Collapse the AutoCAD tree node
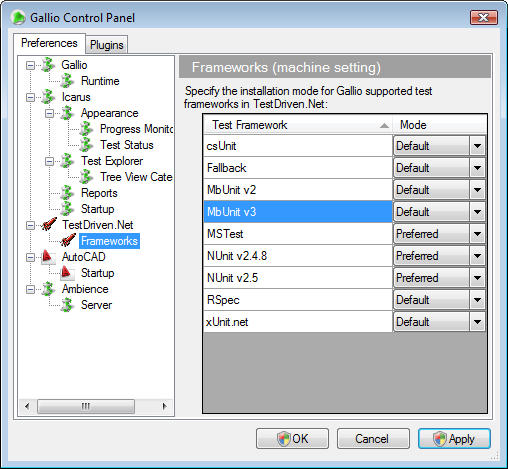 [x=30, y=257]
